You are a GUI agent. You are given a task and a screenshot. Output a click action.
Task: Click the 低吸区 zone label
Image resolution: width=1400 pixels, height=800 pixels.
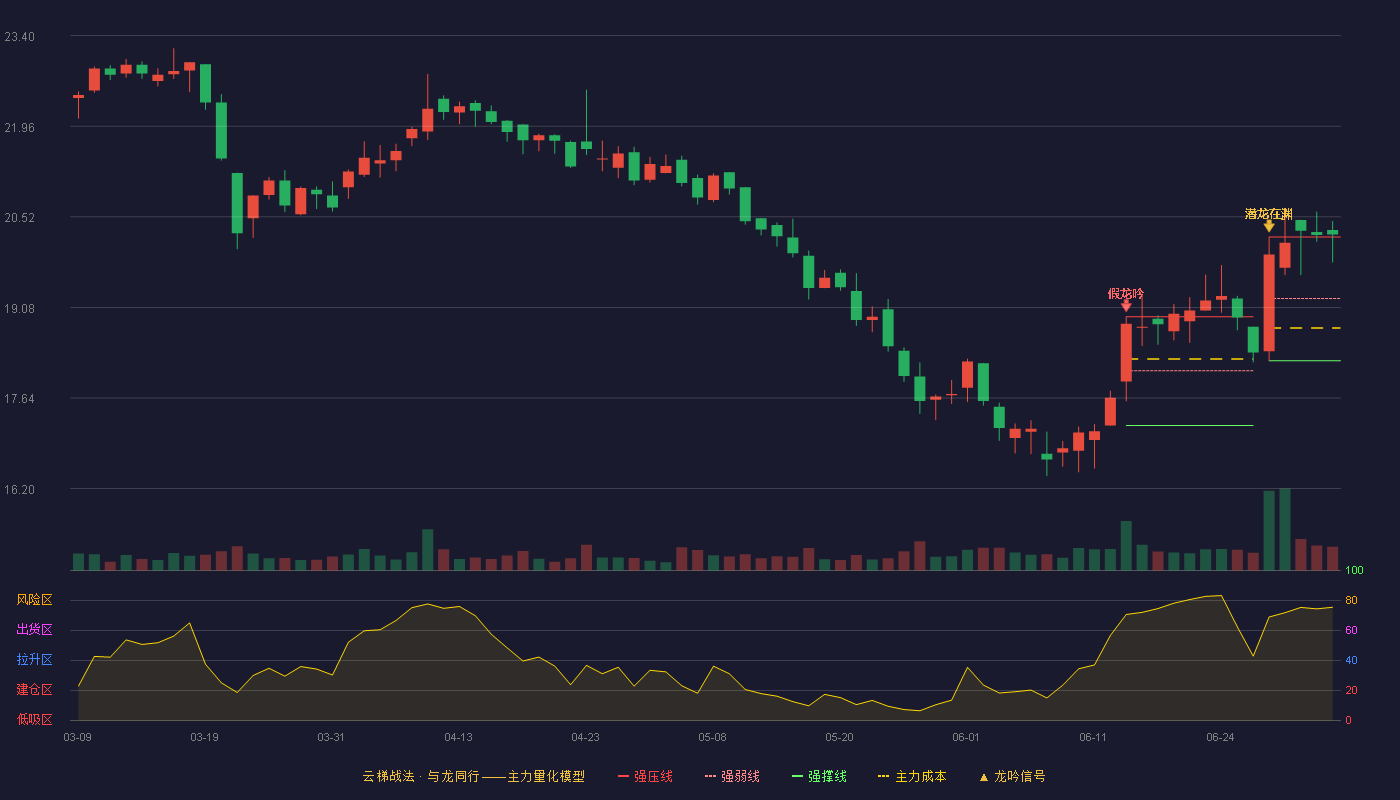coord(34,719)
